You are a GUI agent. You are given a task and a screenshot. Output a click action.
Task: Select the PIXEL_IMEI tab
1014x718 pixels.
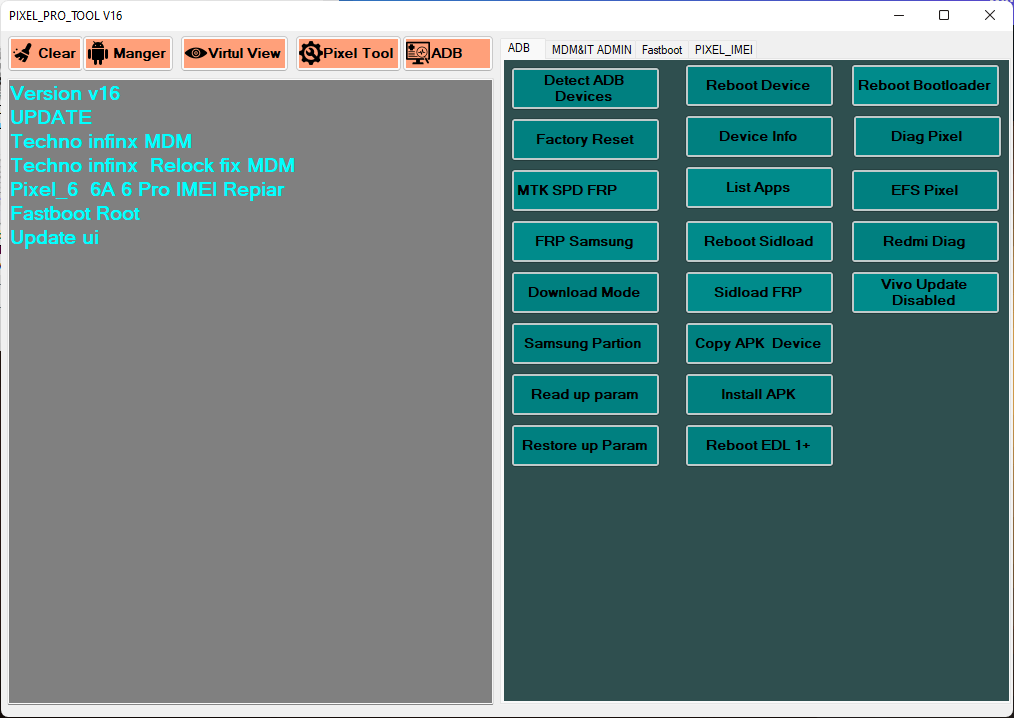coord(724,49)
